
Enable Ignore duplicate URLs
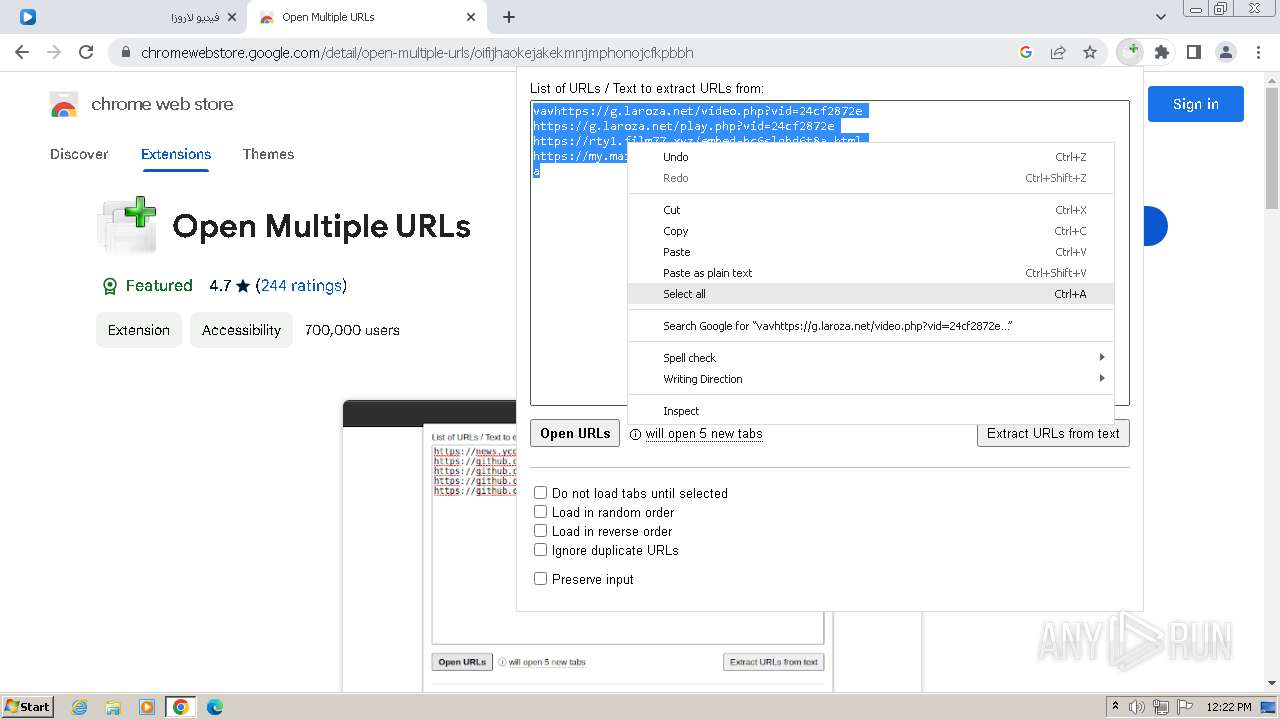540,550
